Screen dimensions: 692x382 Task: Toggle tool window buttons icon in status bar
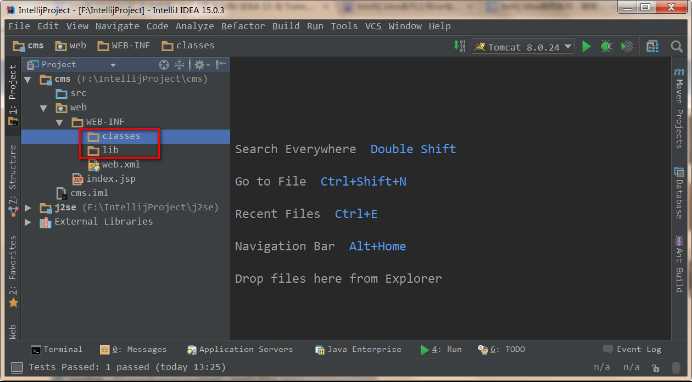pyautogui.click(x=16, y=367)
